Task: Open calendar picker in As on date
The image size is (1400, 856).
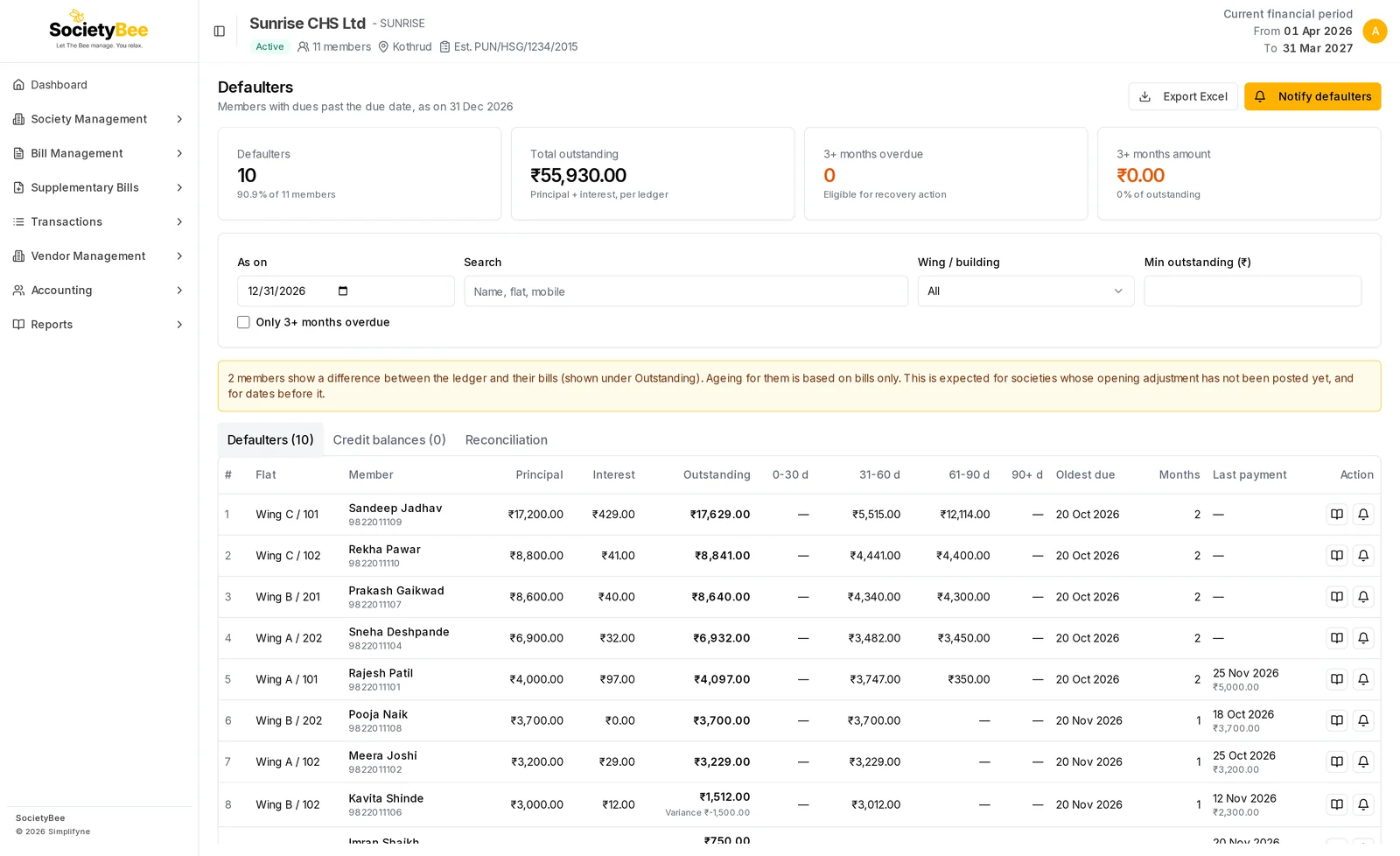Action: click(343, 291)
